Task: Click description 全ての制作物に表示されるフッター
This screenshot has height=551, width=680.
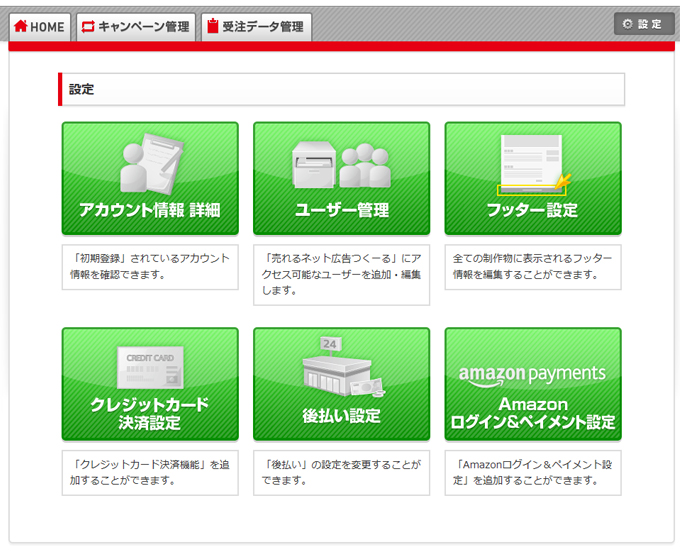Action: tap(533, 267)
